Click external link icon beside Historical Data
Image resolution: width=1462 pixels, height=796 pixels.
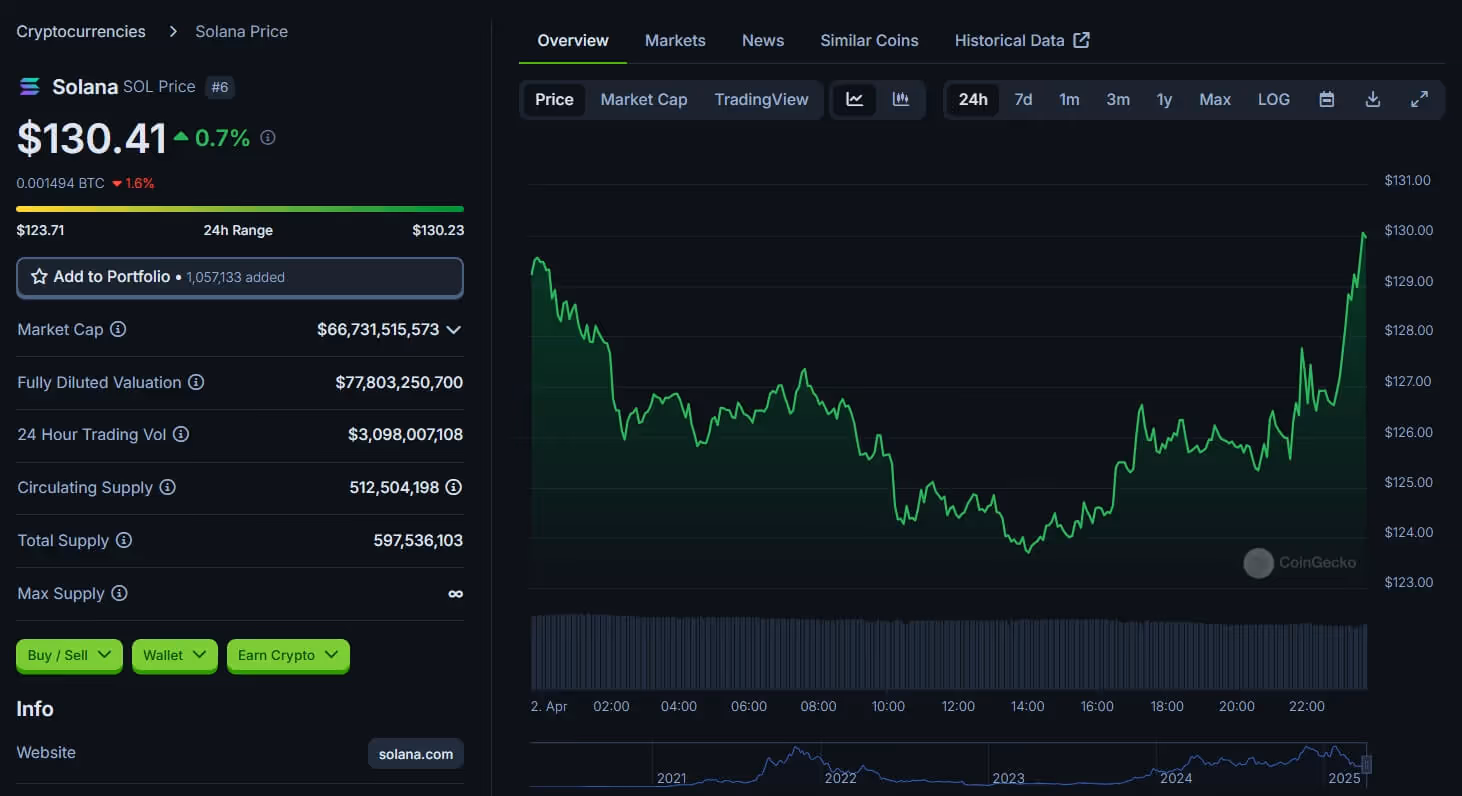[1081, 40]
